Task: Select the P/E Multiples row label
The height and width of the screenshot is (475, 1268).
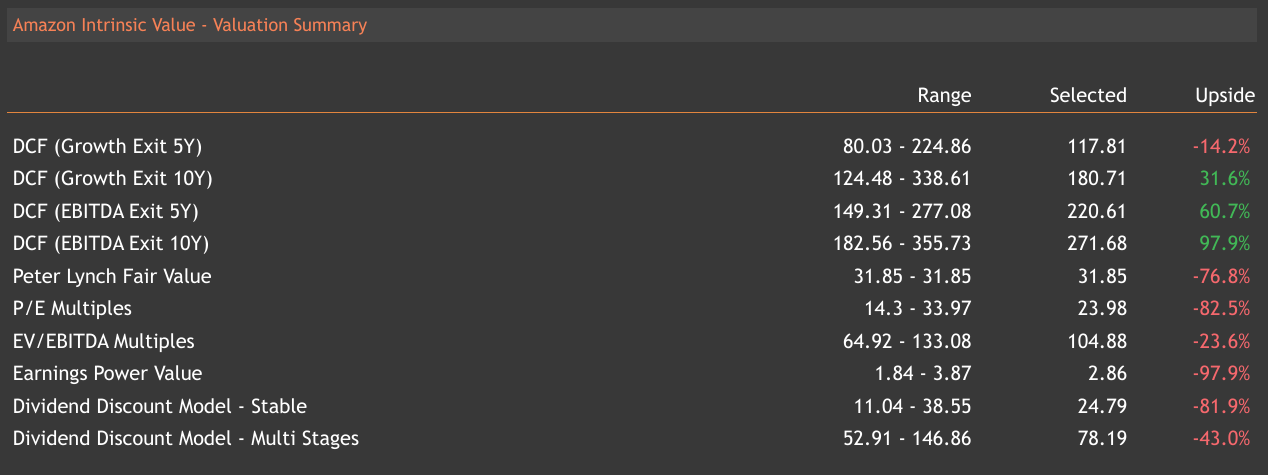Action: pos(72,308)
